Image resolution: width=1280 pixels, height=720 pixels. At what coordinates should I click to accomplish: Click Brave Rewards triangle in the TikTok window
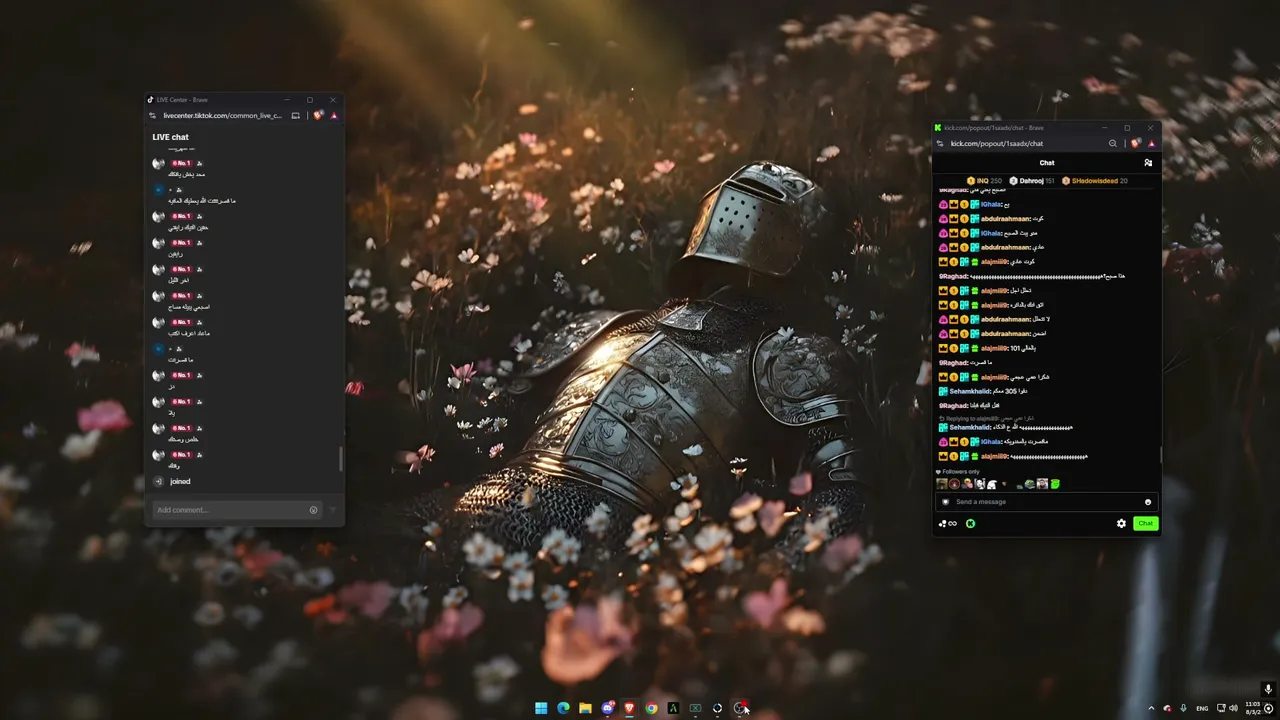coord(334,116)
